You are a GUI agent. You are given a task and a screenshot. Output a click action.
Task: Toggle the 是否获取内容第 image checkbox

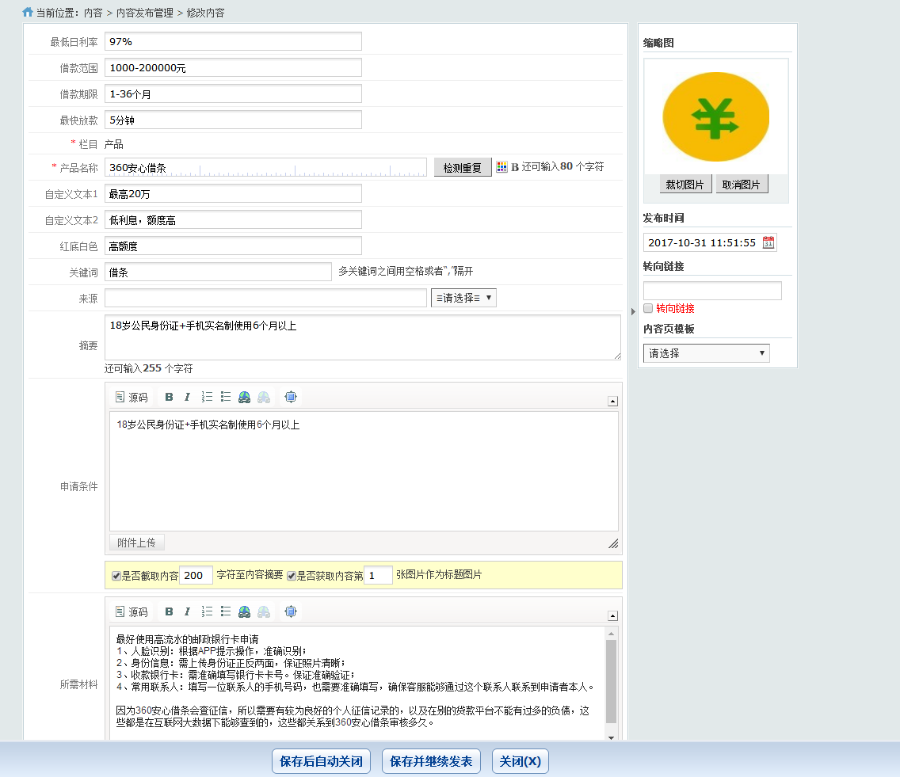pos(291,576)
